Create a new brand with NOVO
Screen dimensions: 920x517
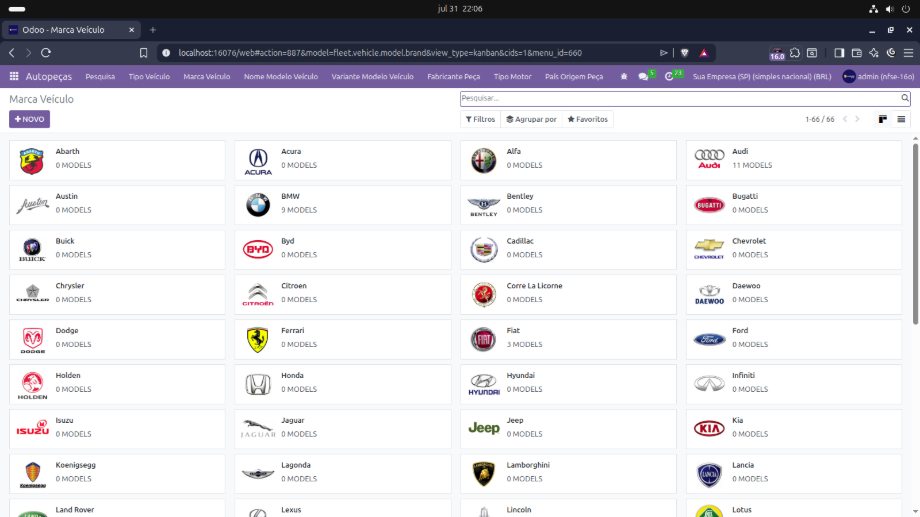(29, 119)
